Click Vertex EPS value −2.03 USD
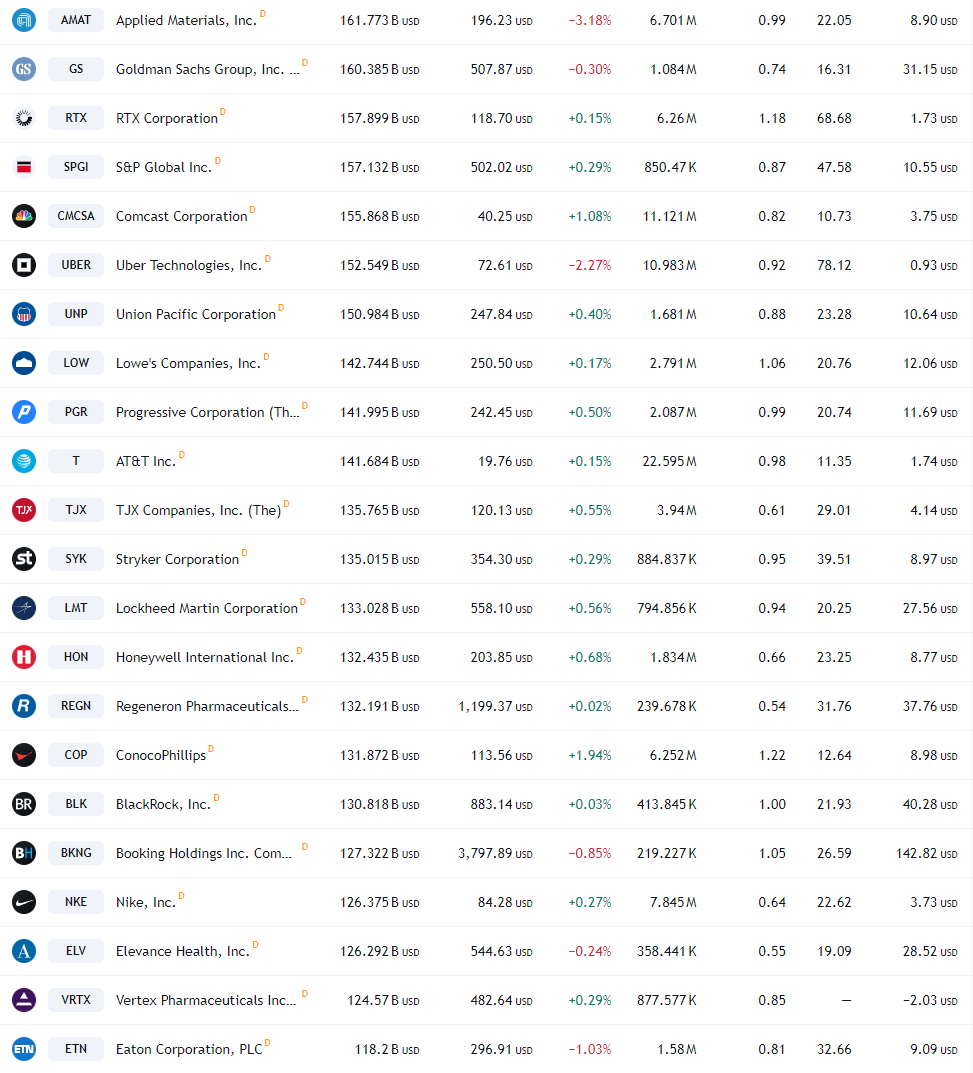Image resolution: width=973 pixels, height=1073 pixels. tap(930, 1000)
